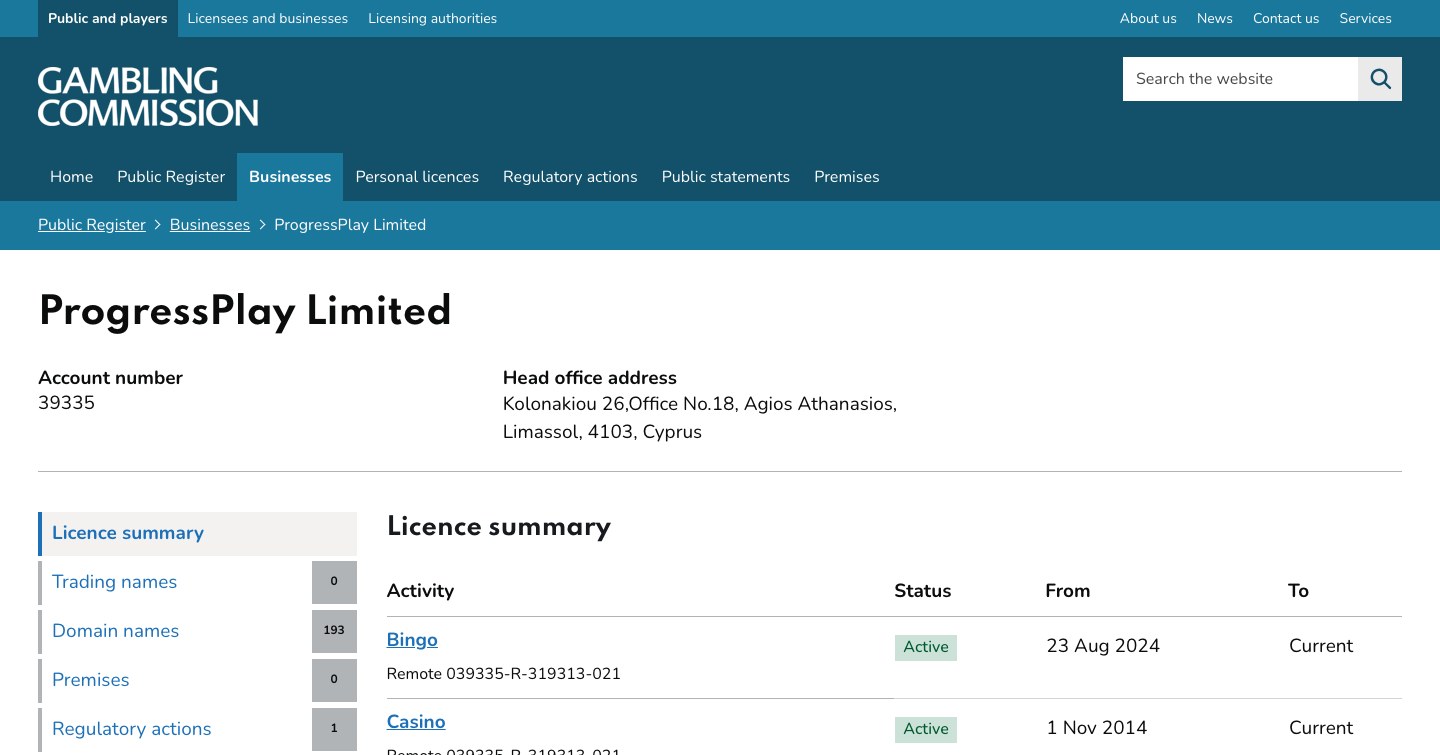Viewport: 1440px width, 755px height.
Task: Focus the Search the website field
Action: tap(1240, 79)
